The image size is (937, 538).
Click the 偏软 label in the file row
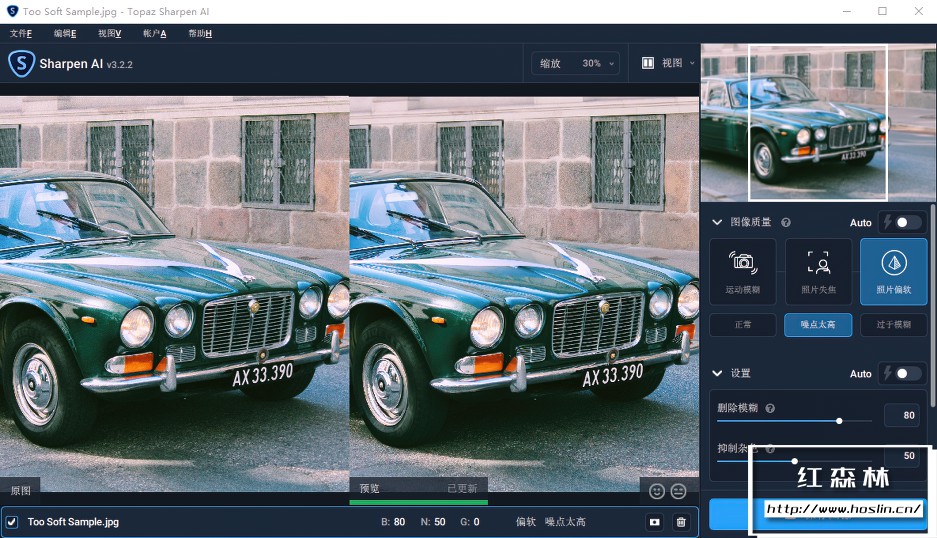coord(526,522)
